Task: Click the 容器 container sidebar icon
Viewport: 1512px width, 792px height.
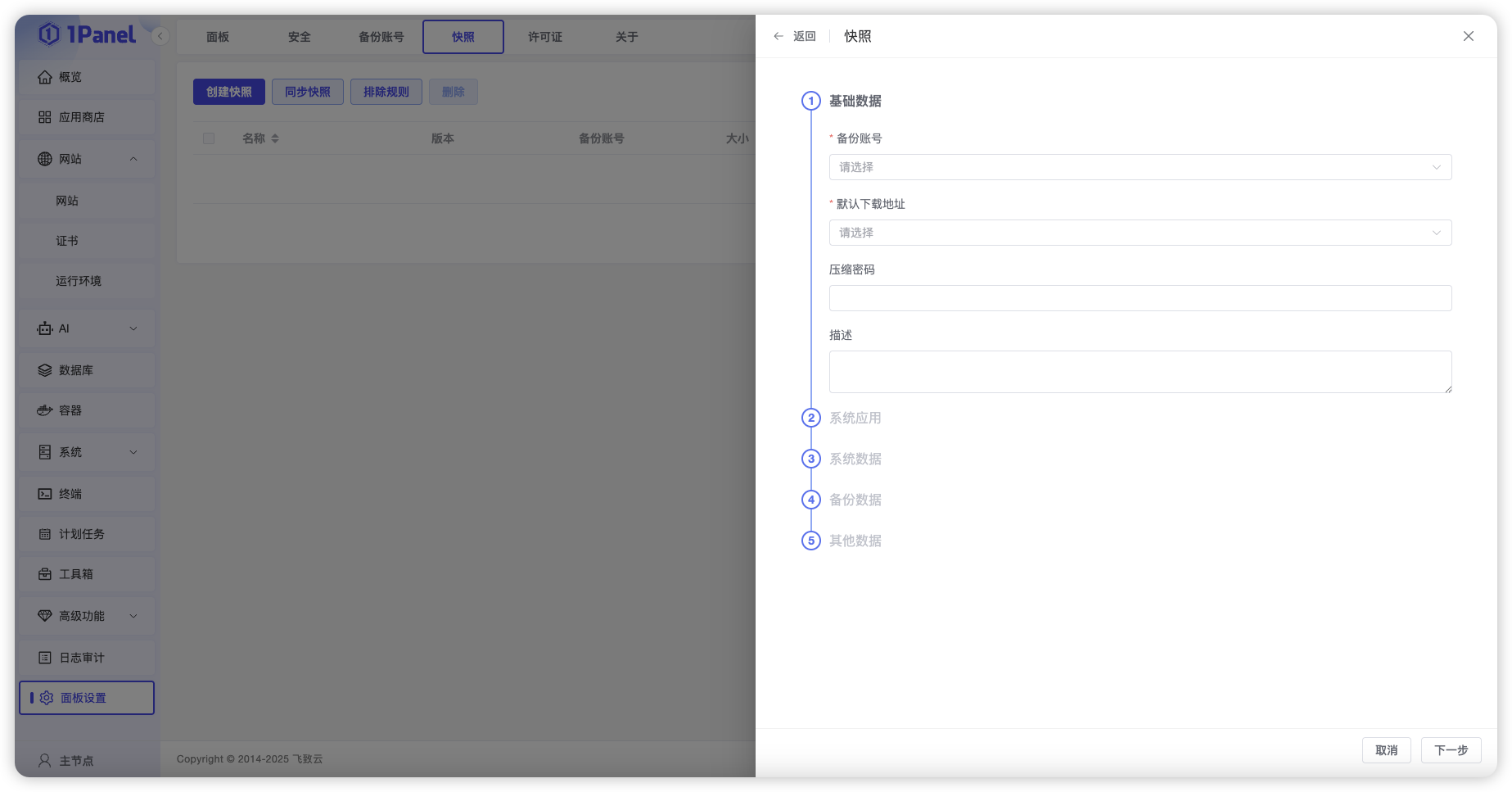Action: 45,410
